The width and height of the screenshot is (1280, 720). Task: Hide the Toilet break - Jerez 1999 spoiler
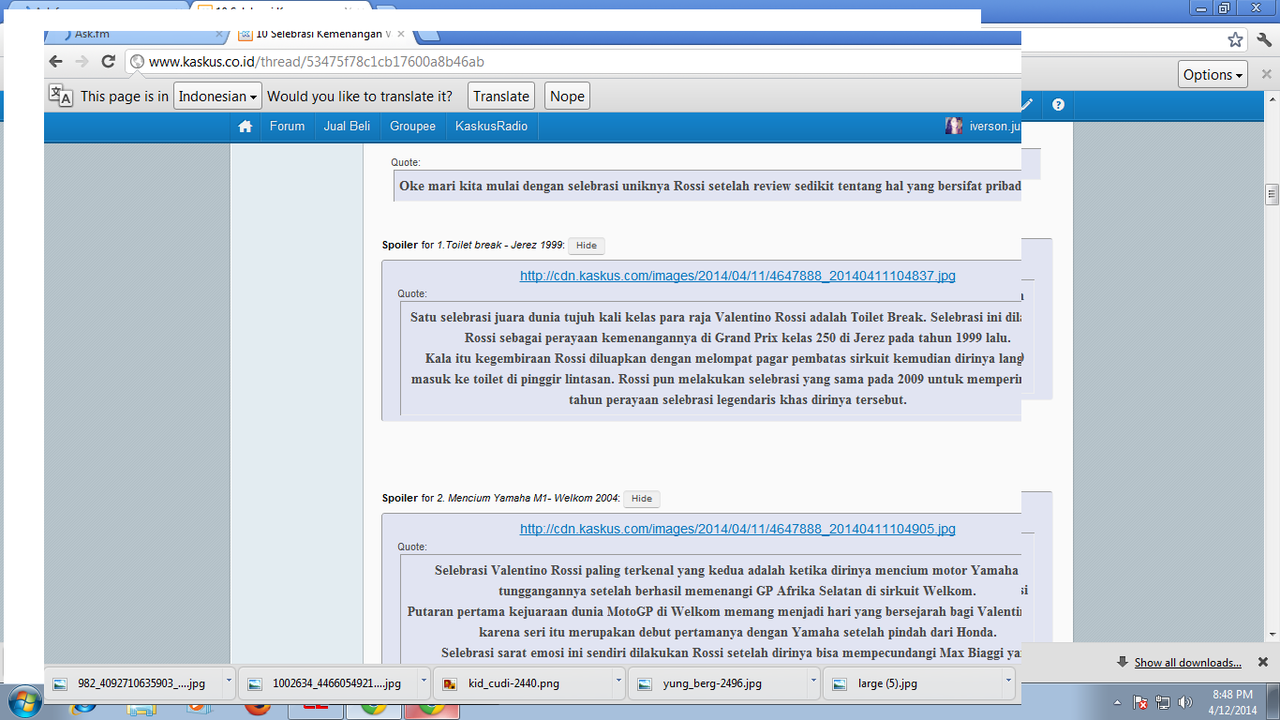point(586,245)
